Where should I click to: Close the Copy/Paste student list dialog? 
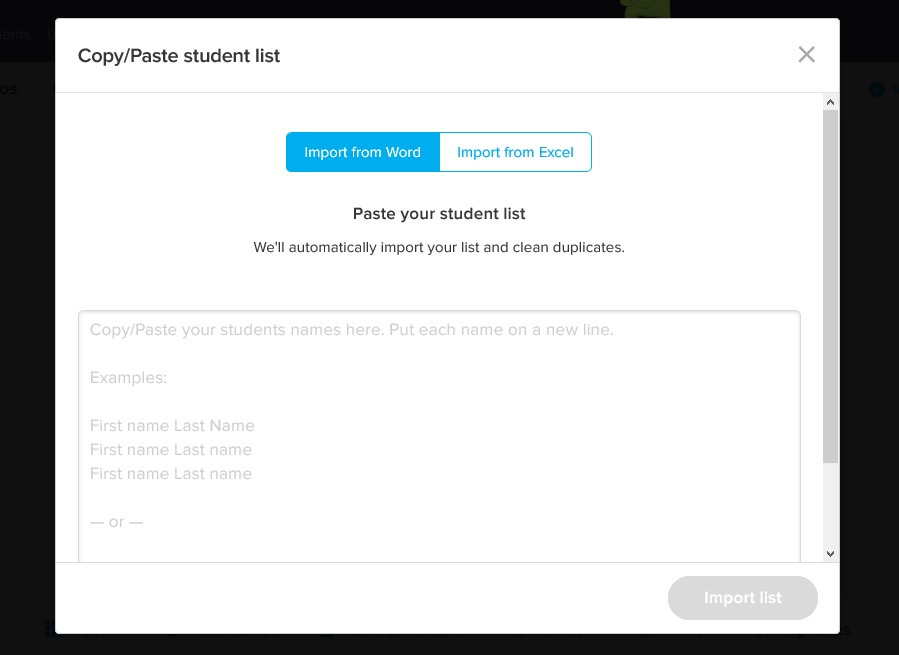pyautogui.click(x=806, y=55)
